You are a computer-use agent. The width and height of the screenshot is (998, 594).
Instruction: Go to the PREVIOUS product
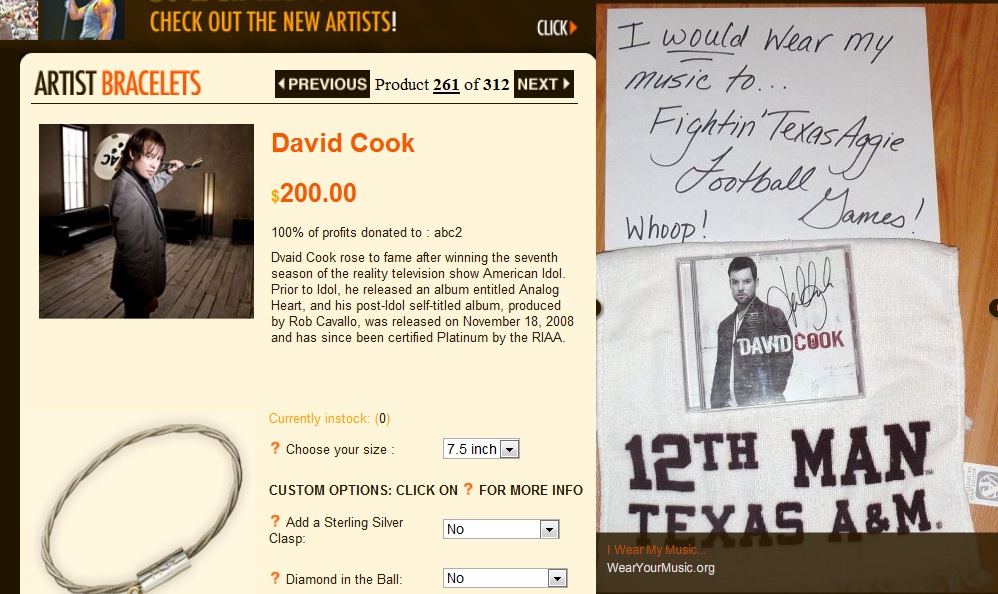[322, 84]
